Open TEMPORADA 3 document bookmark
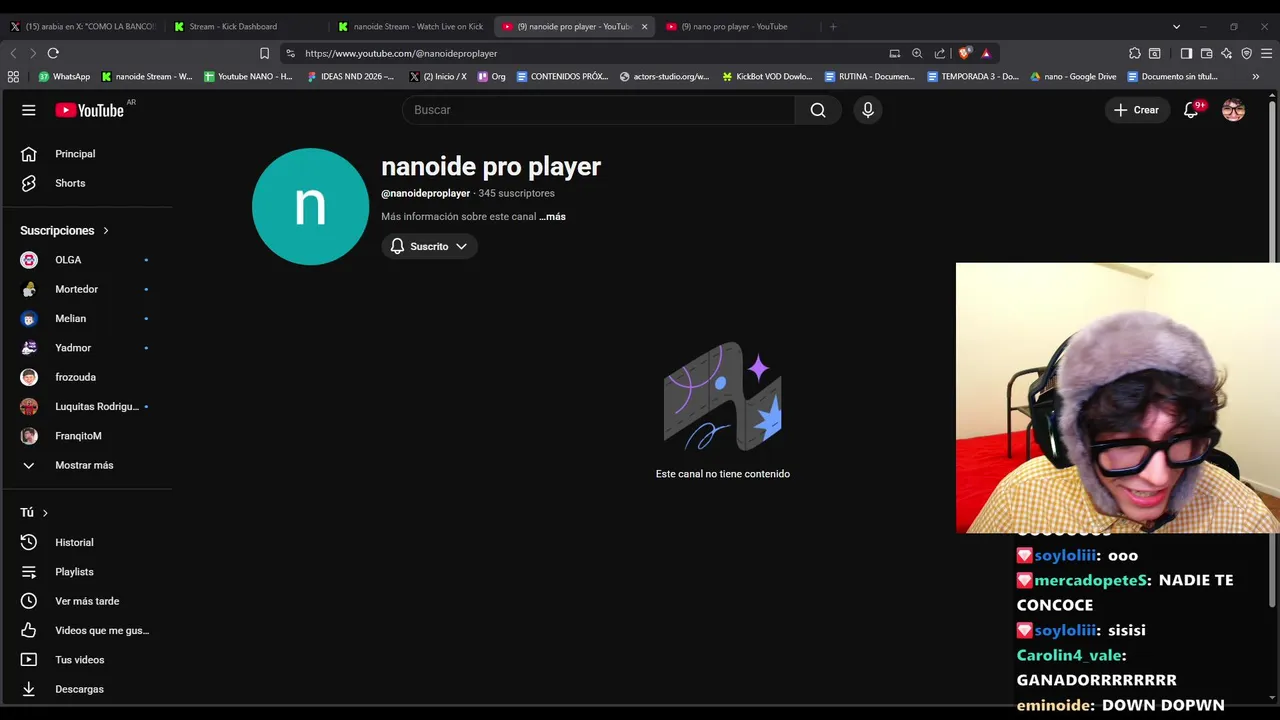Image resolution: width=1280 pixels, height=720 pixels. [972, 76]
